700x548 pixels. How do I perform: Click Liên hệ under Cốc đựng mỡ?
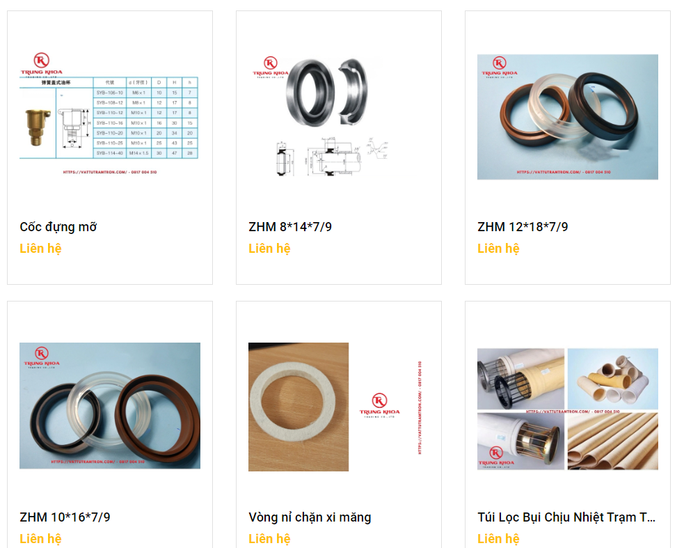click(41, 249)
